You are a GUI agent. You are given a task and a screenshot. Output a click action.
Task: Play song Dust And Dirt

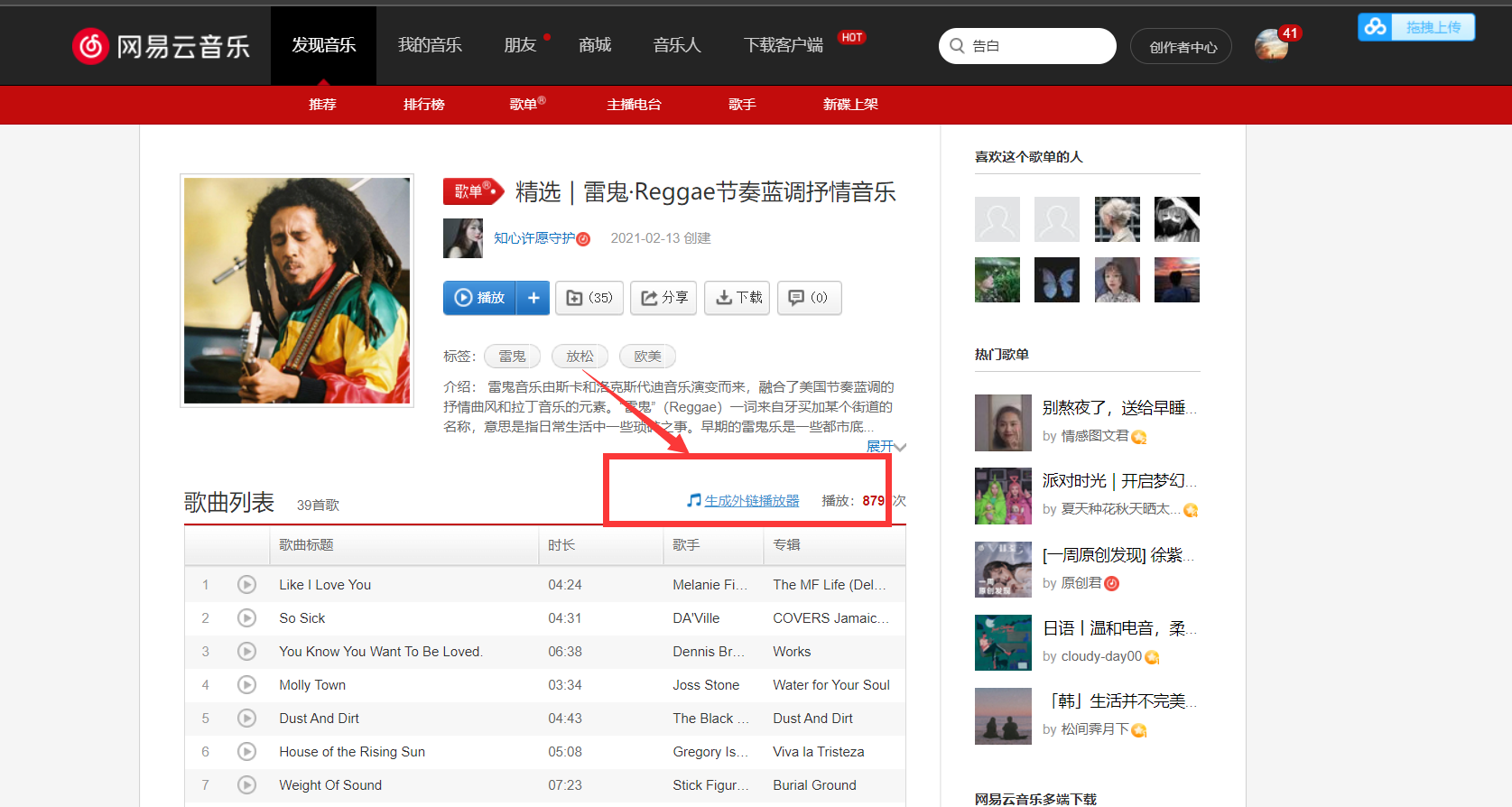tap(246, 718)
